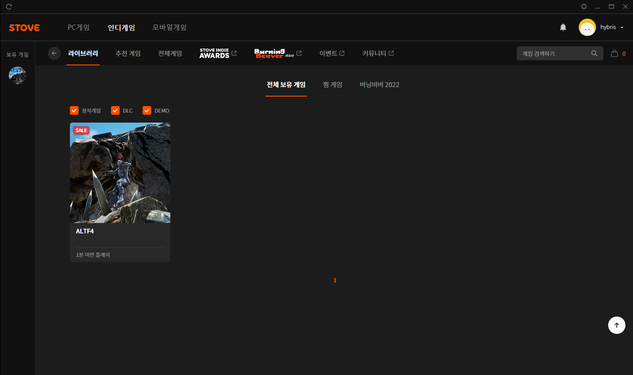633x375 pixels.
Task: Open the STOVE INDIE AWARDS link
Action: (218, 53)
